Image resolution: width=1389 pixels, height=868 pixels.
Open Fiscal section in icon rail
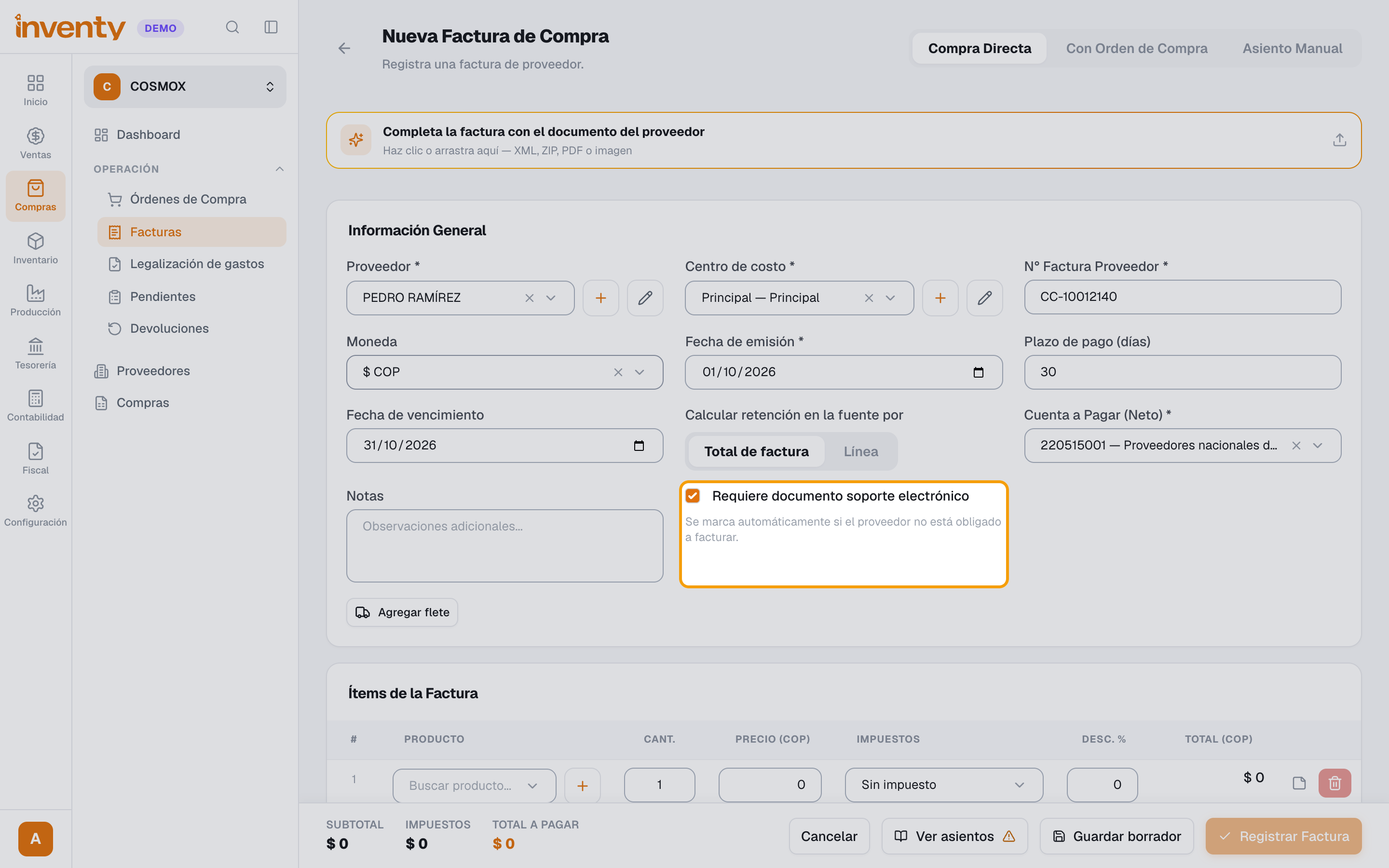coord(36,459)
